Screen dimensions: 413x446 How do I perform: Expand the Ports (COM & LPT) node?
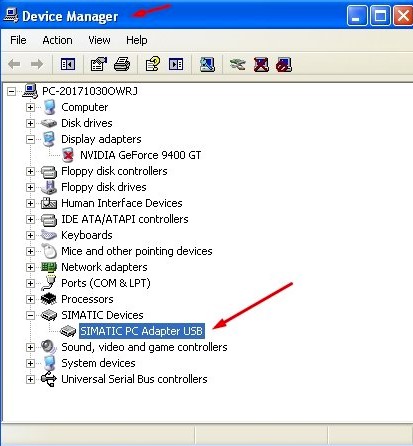click(x=30, y=283)
